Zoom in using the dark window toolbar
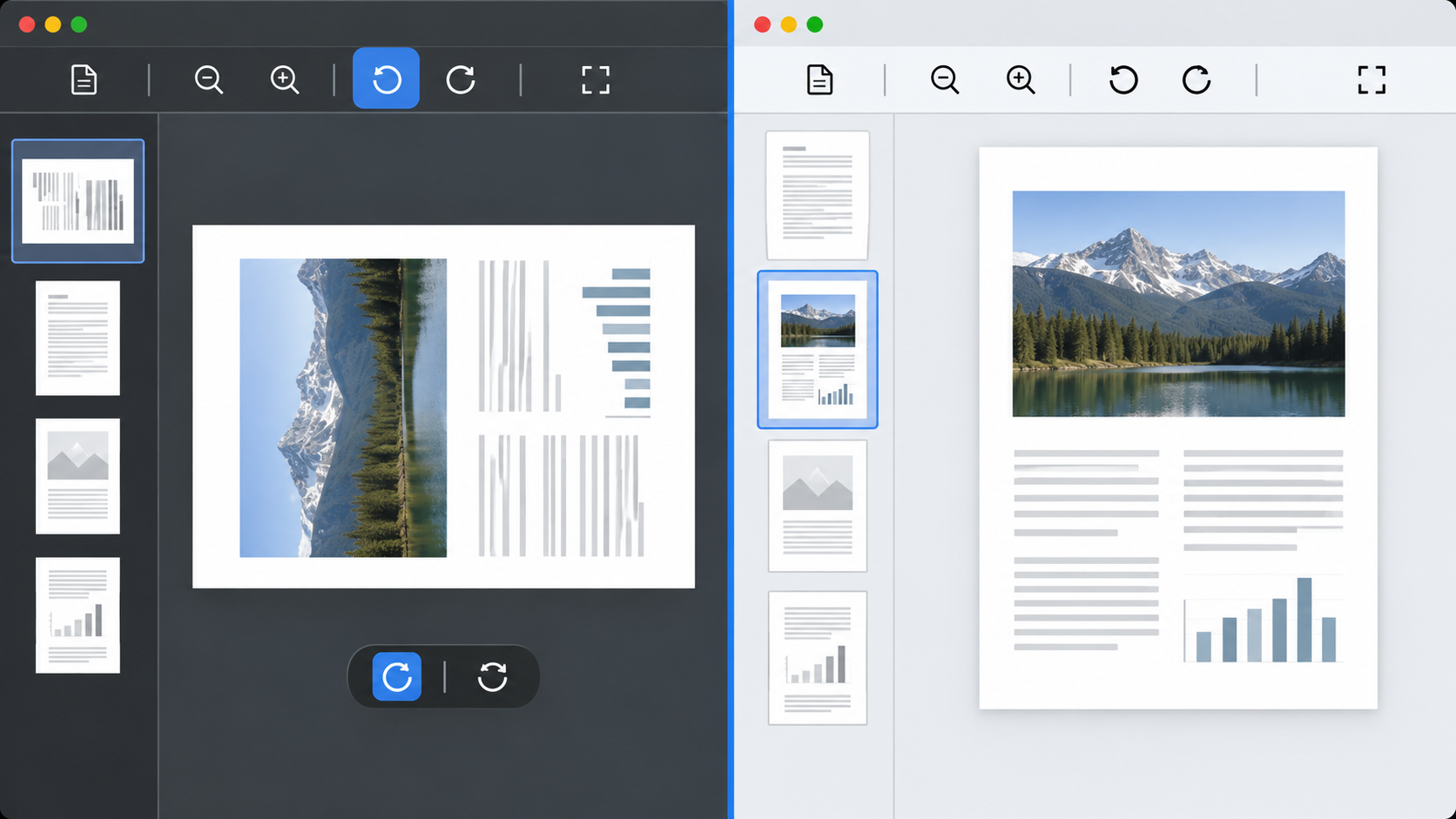 pyautogui.click(x=285, y=80)
